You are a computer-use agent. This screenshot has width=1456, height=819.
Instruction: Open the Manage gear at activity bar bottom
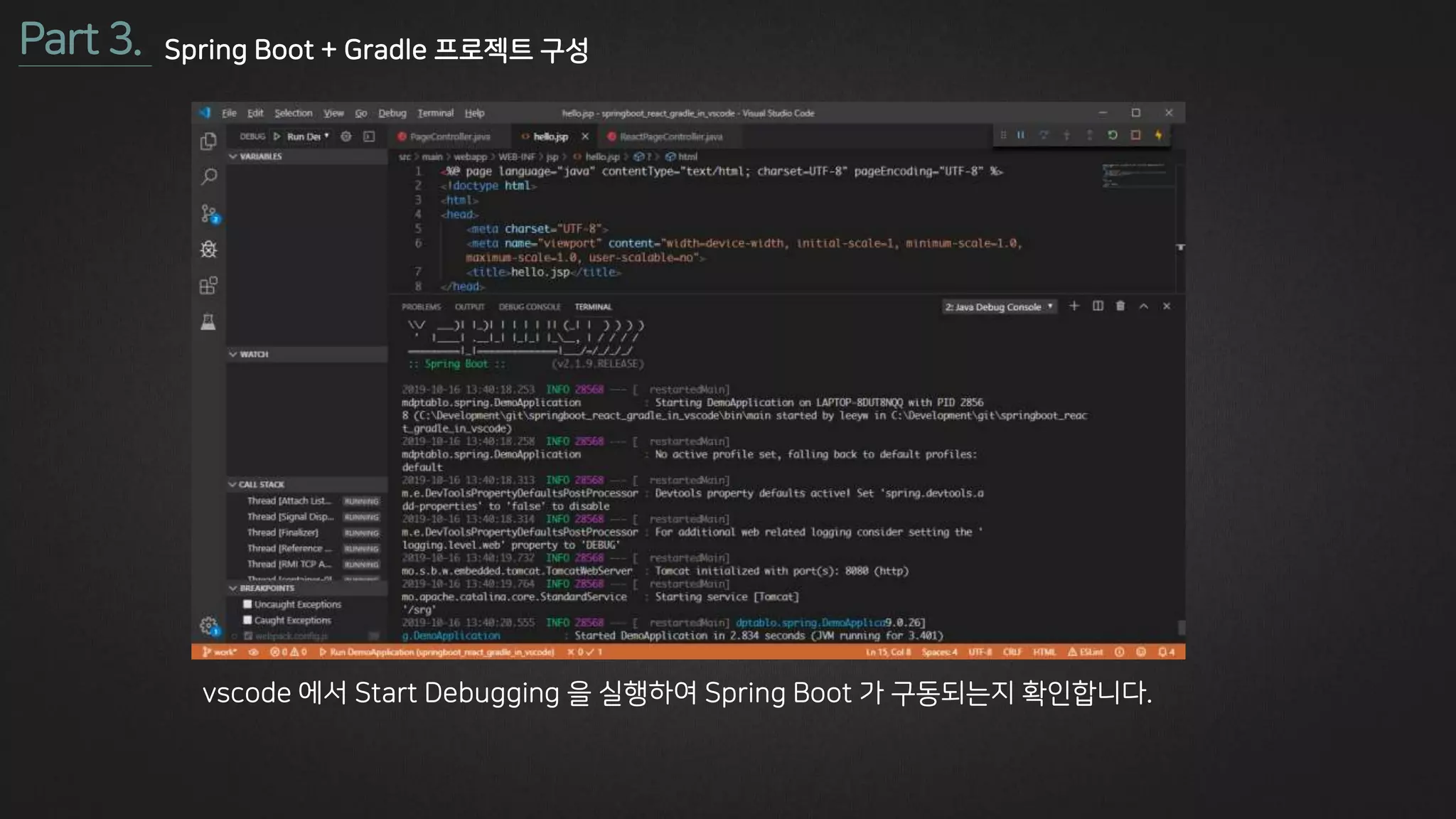tap(208, 626)
